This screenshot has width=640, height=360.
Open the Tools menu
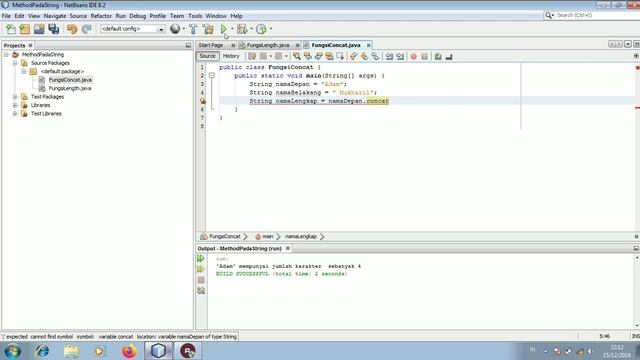(195, 16)
